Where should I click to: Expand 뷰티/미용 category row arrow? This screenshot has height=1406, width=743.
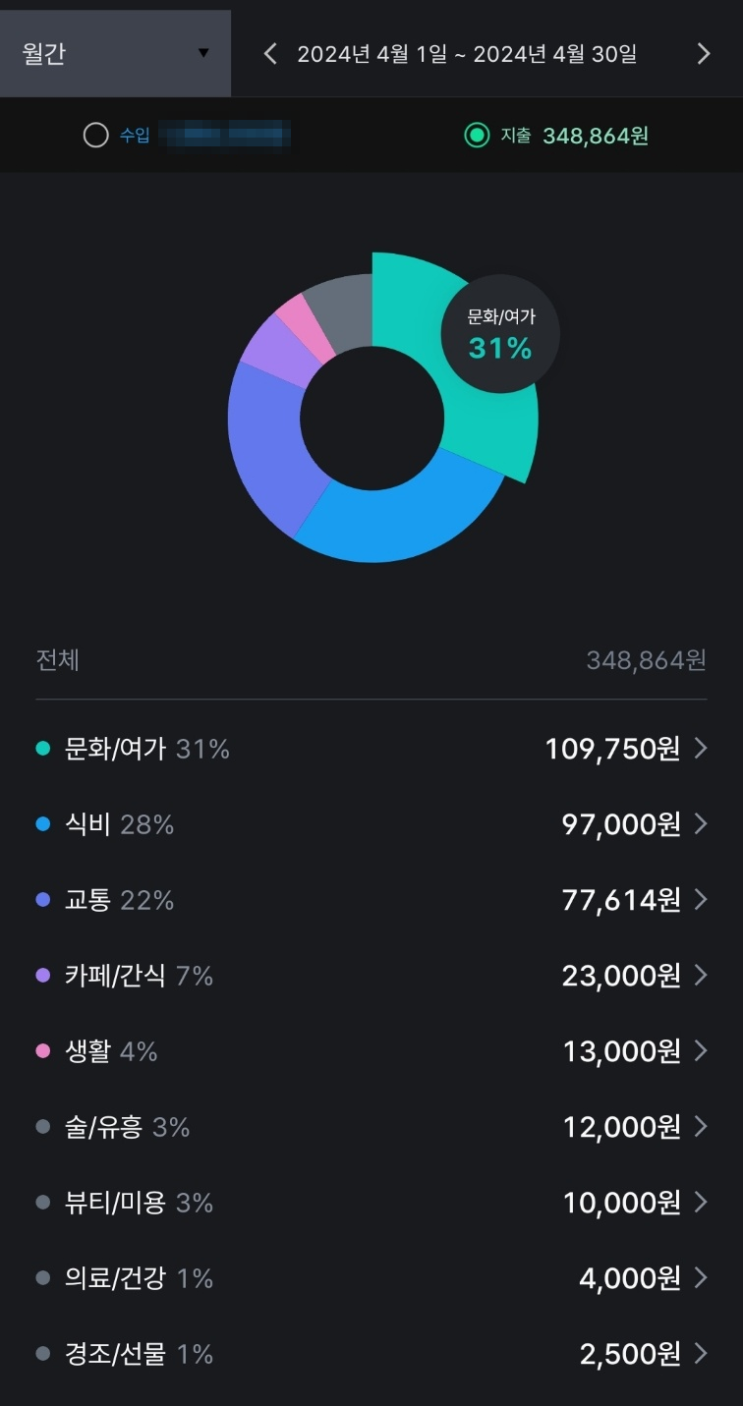[x=700, y=1202]
